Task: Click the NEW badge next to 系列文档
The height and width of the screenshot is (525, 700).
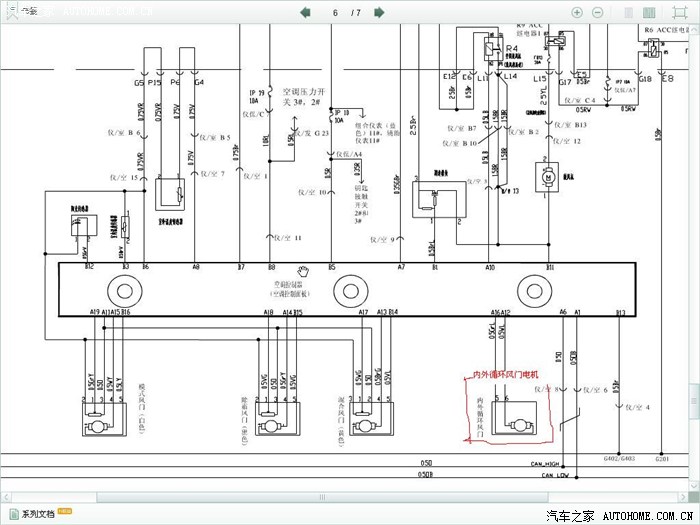Action: point(64,512)
